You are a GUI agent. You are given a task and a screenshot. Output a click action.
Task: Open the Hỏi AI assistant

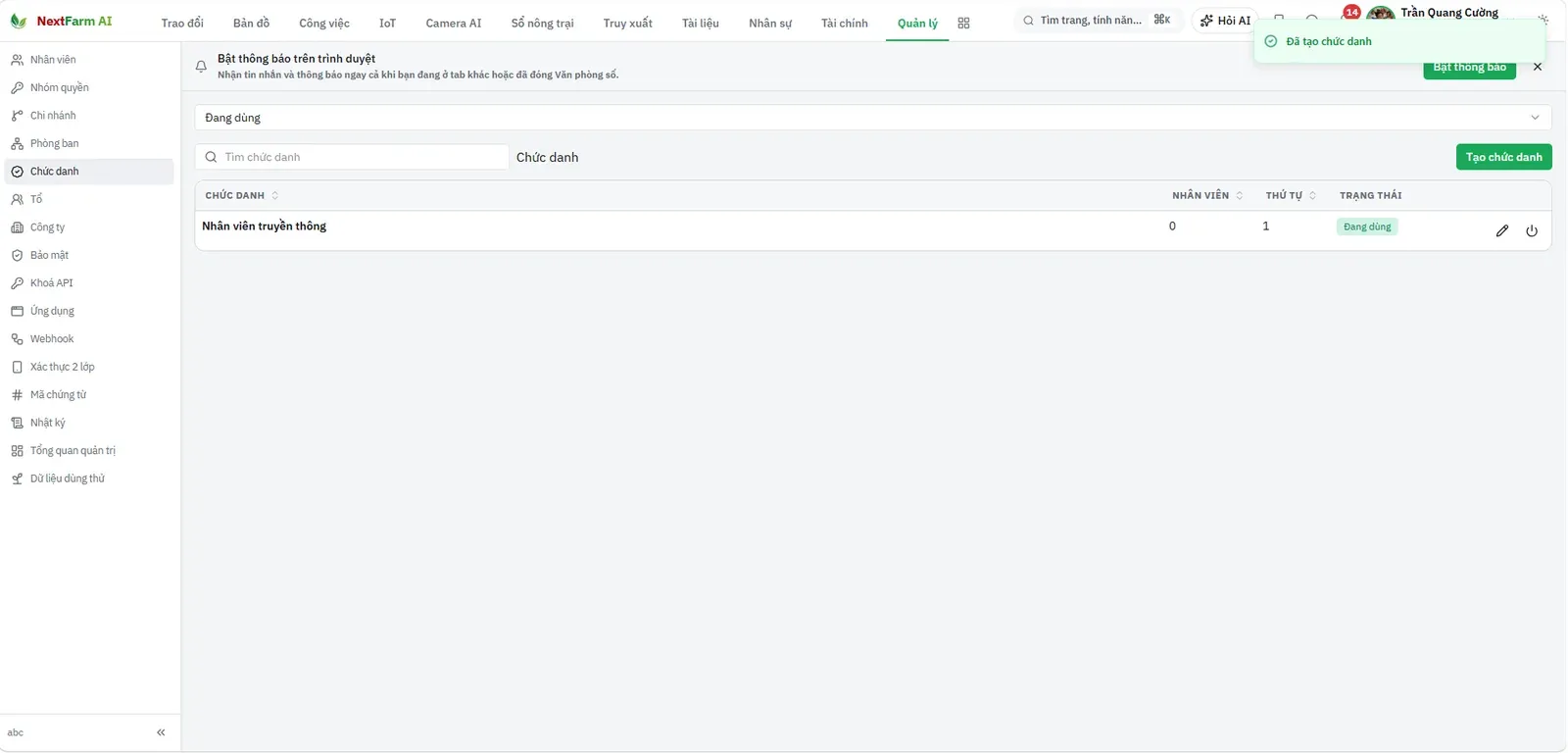1225,21
